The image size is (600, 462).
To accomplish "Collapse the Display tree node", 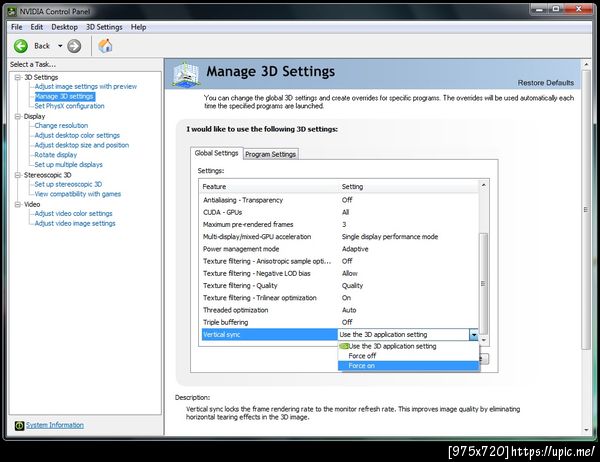I will pyautogui.click(x=18, y=116).
